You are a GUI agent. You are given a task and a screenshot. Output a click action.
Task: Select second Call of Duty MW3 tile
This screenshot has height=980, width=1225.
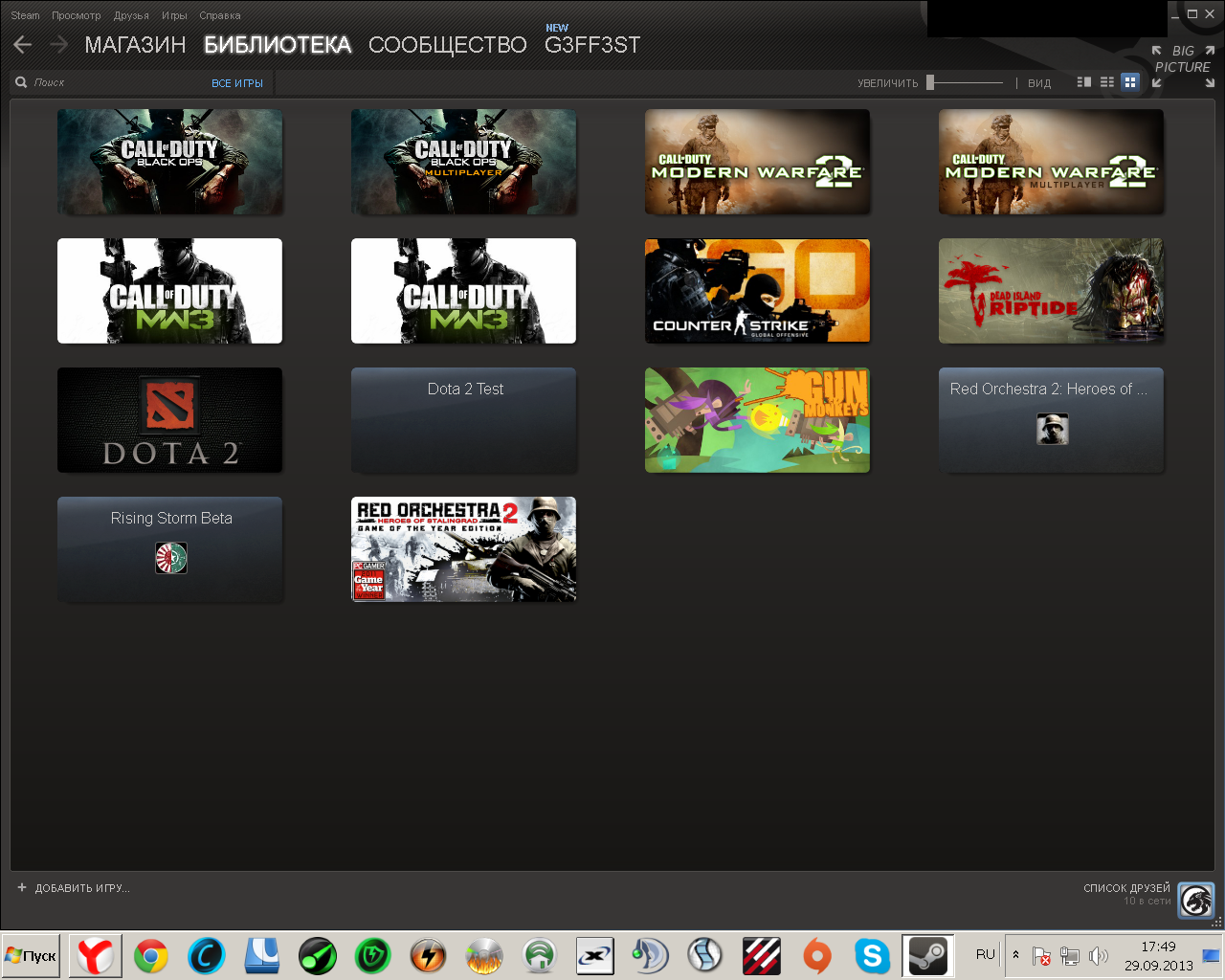pos(463,291)
